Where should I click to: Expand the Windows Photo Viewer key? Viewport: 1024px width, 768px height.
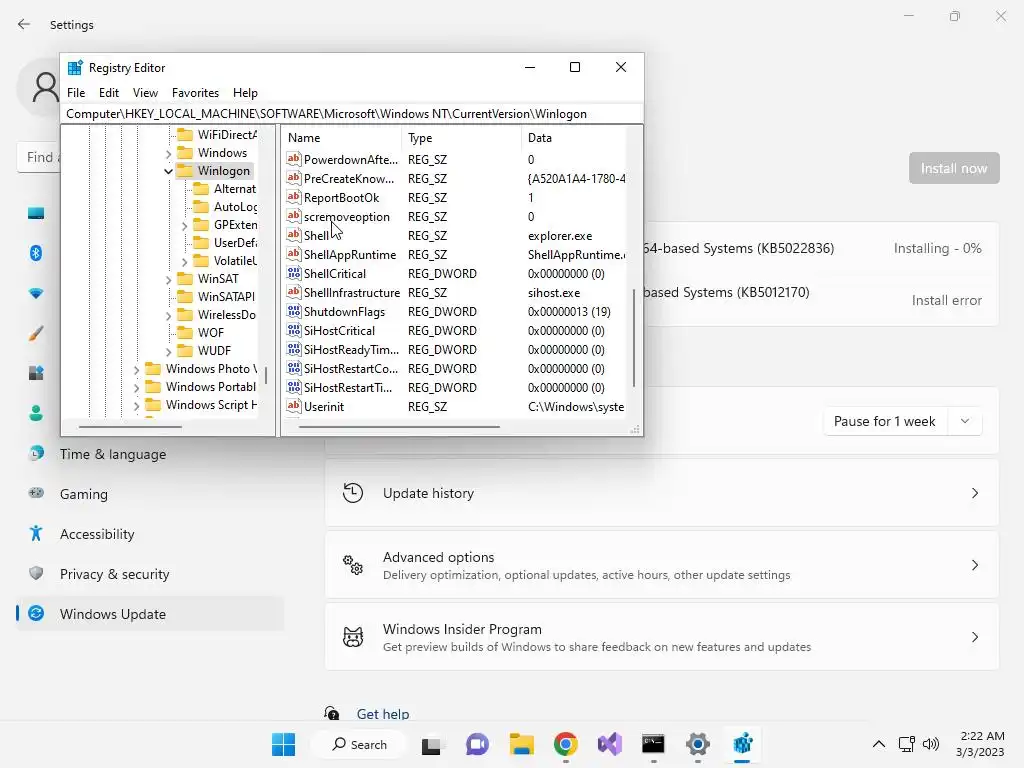pos(136,370)
